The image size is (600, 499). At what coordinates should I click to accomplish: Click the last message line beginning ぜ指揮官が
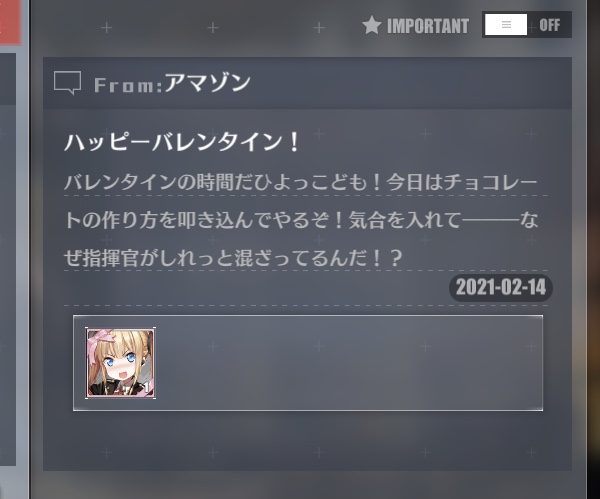point(233,258)
